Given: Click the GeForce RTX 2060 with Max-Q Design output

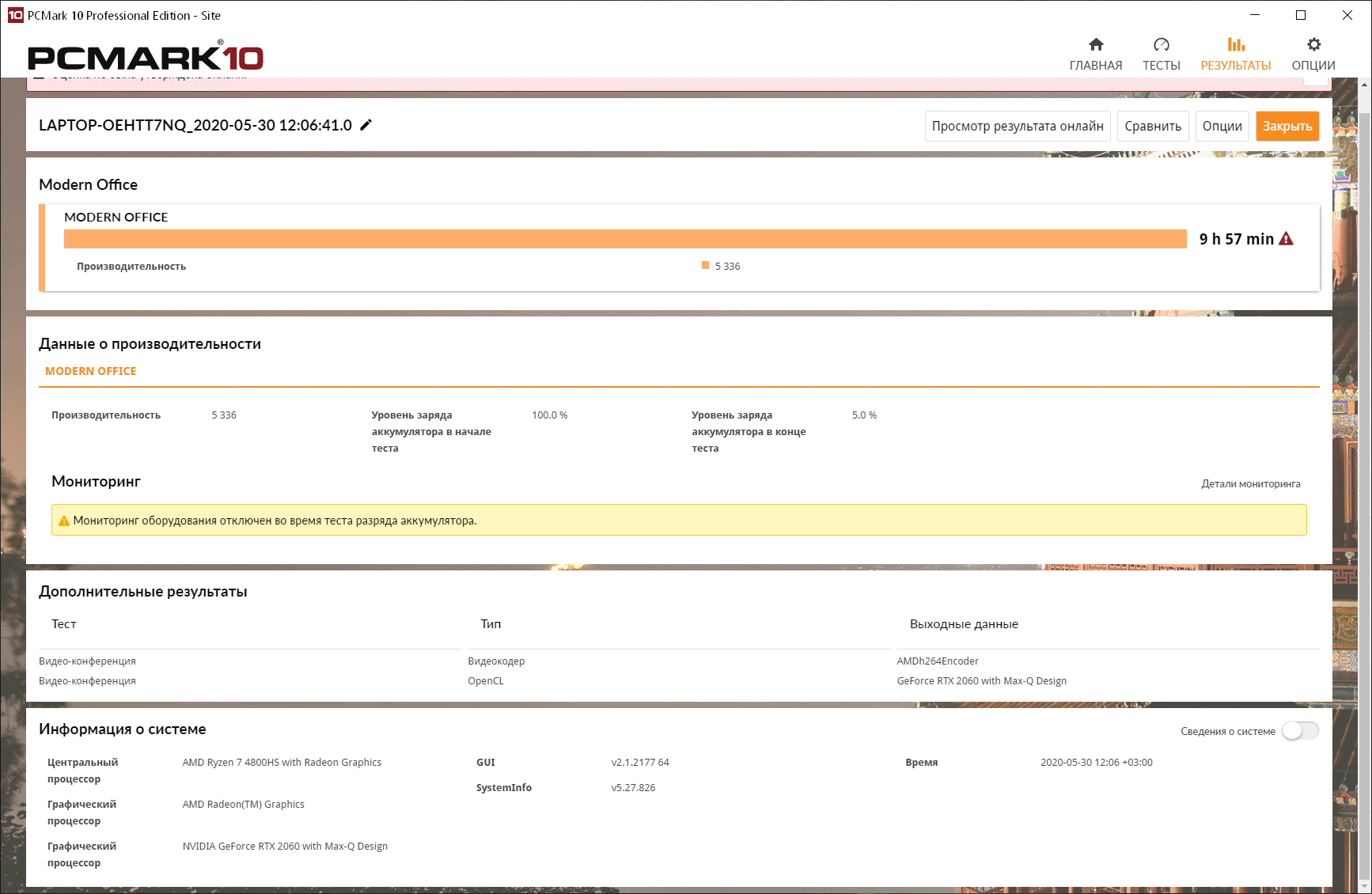Looking at the screenshot, I should [x=982, y=681].
